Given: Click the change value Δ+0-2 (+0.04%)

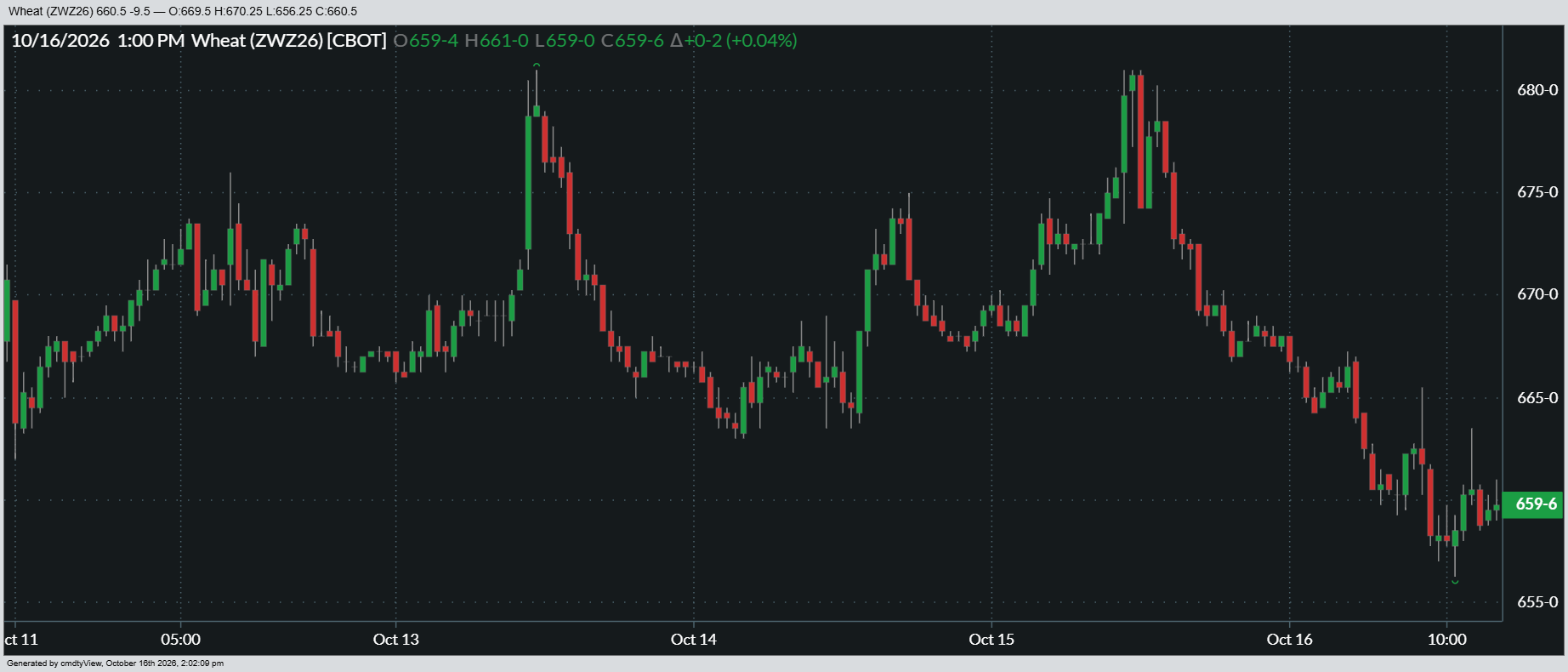Looking at the screenshot, I should 734,41.
